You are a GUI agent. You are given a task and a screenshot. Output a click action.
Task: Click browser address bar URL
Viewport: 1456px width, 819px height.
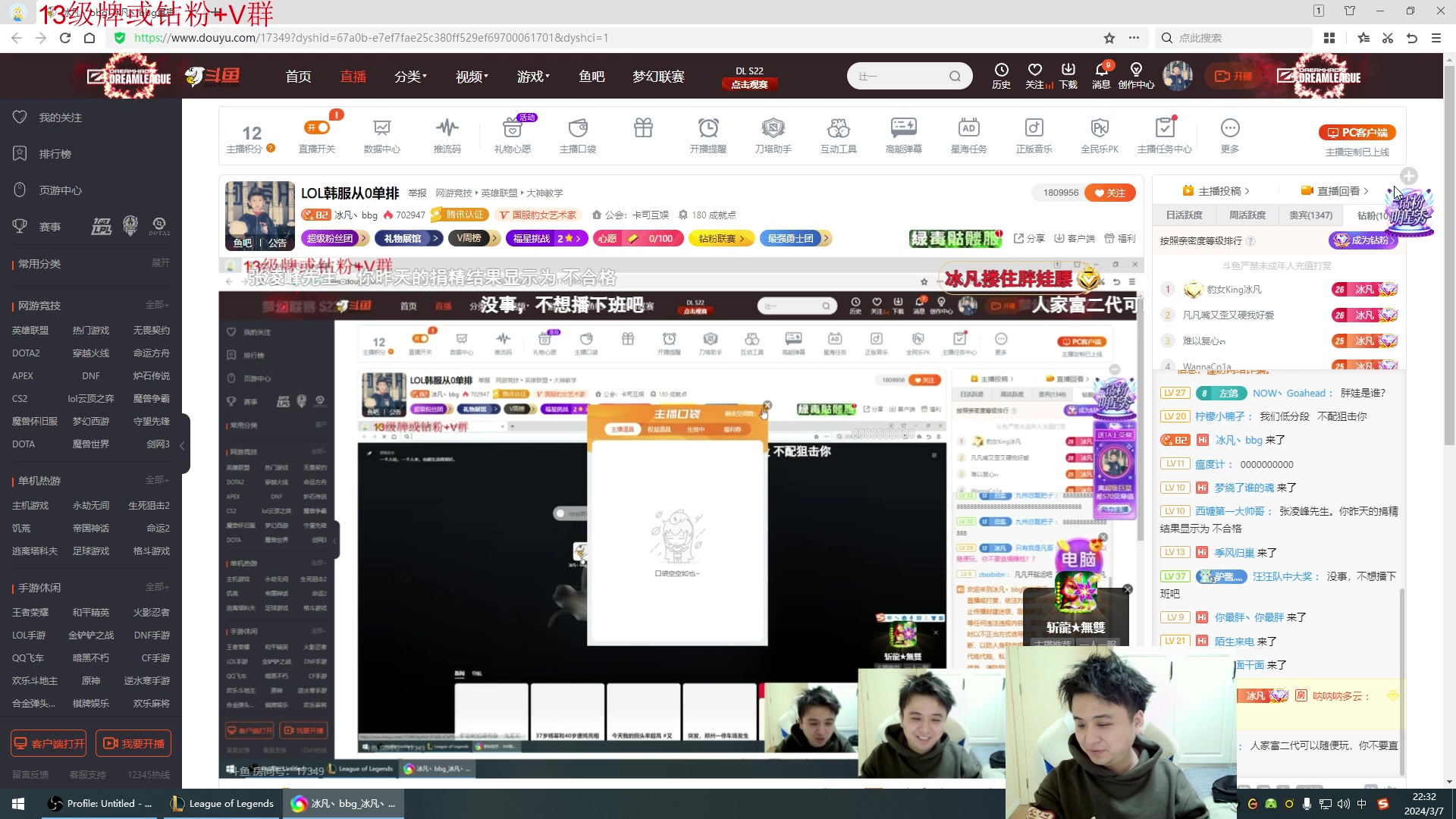tap(371, 38)
